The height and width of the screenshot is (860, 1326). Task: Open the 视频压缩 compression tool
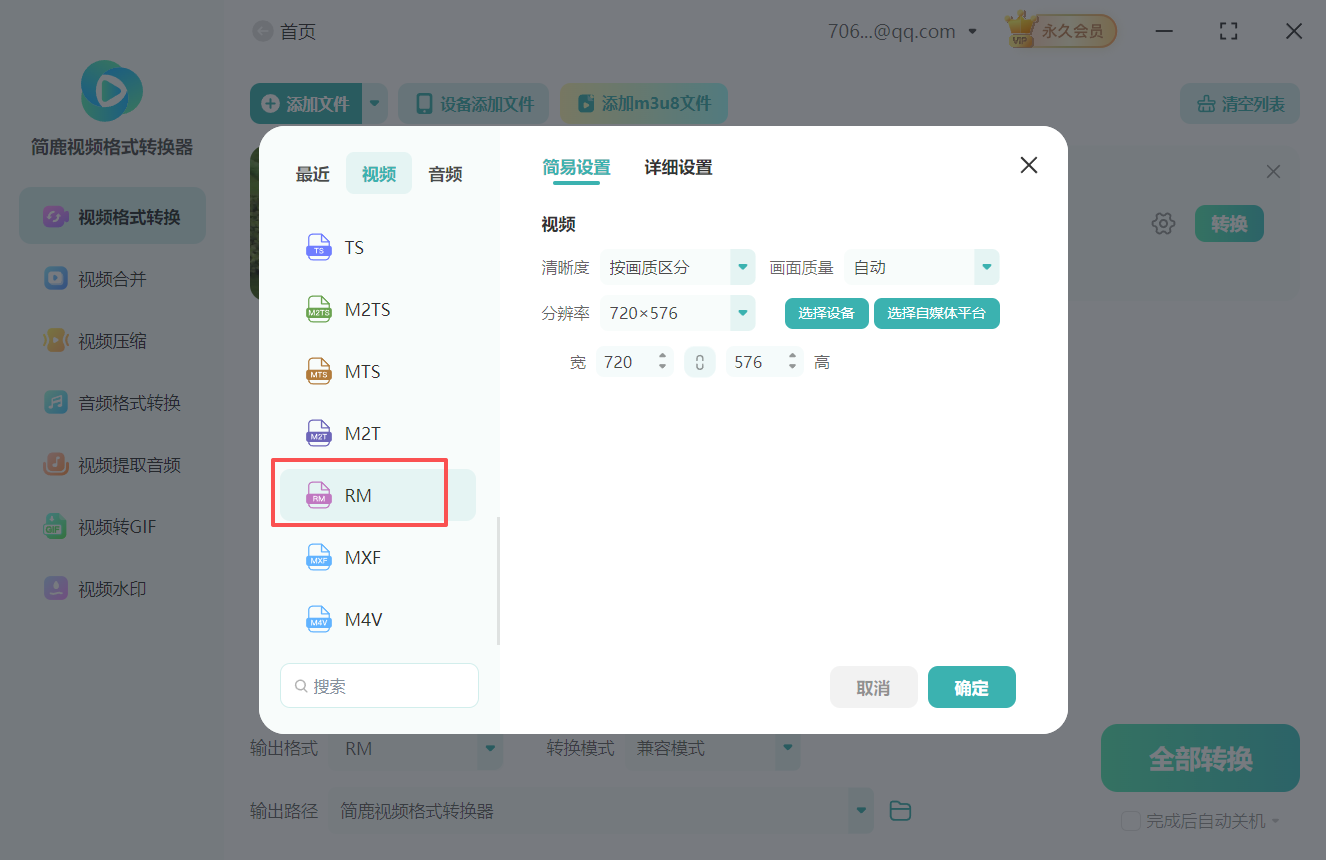pyautogui.click(x=110, y=340)
